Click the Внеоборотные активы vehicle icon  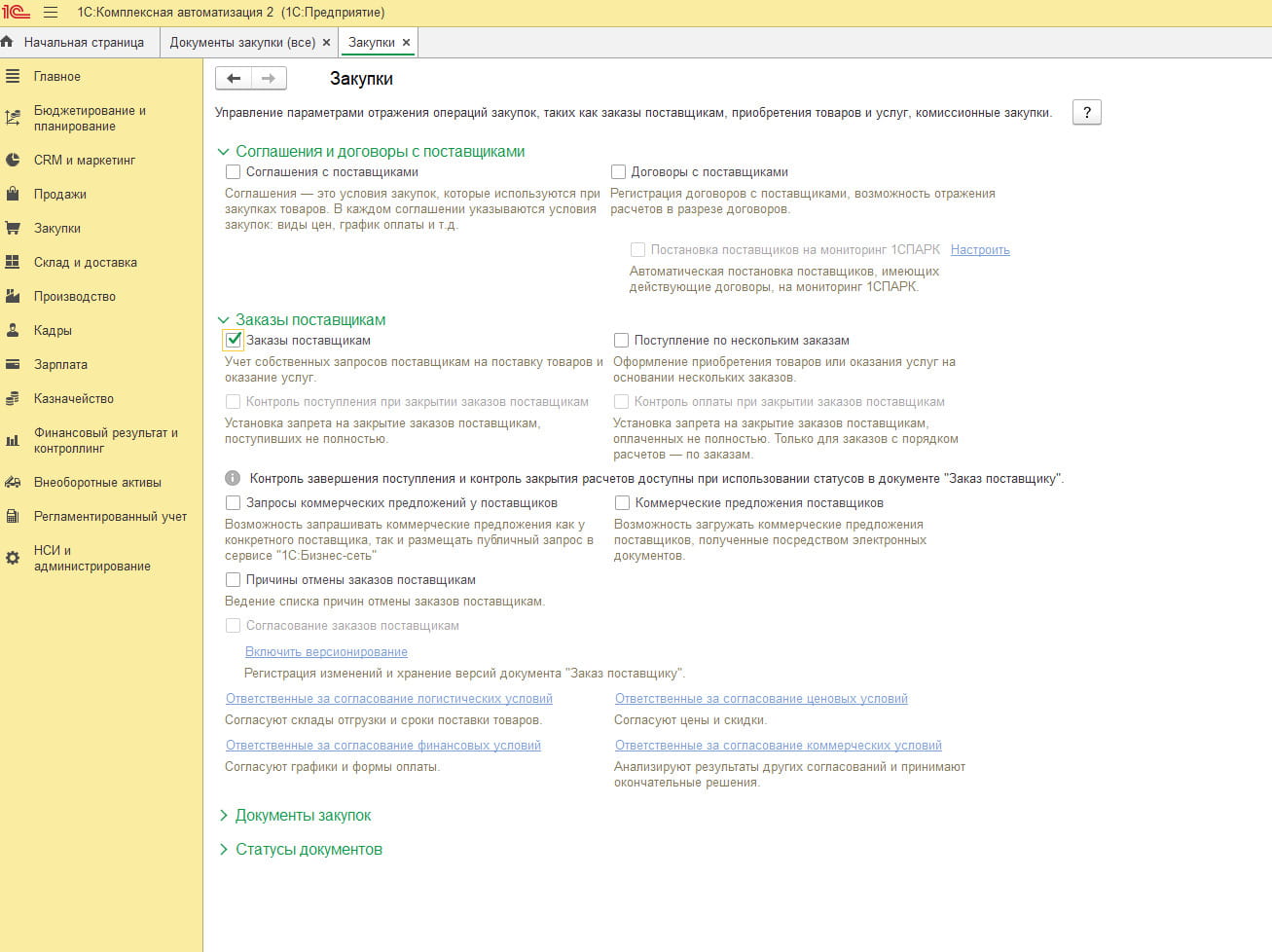point(13,482)
